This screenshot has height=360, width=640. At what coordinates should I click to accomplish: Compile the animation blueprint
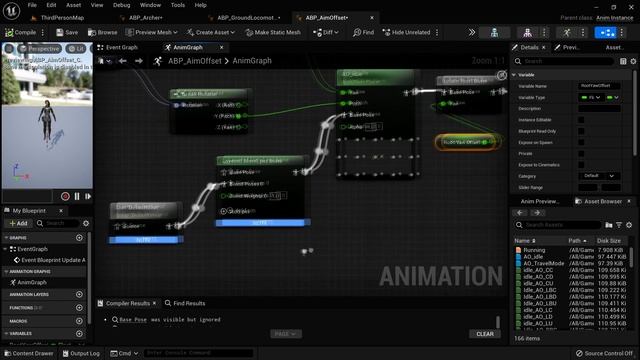(x=20, y=32)
